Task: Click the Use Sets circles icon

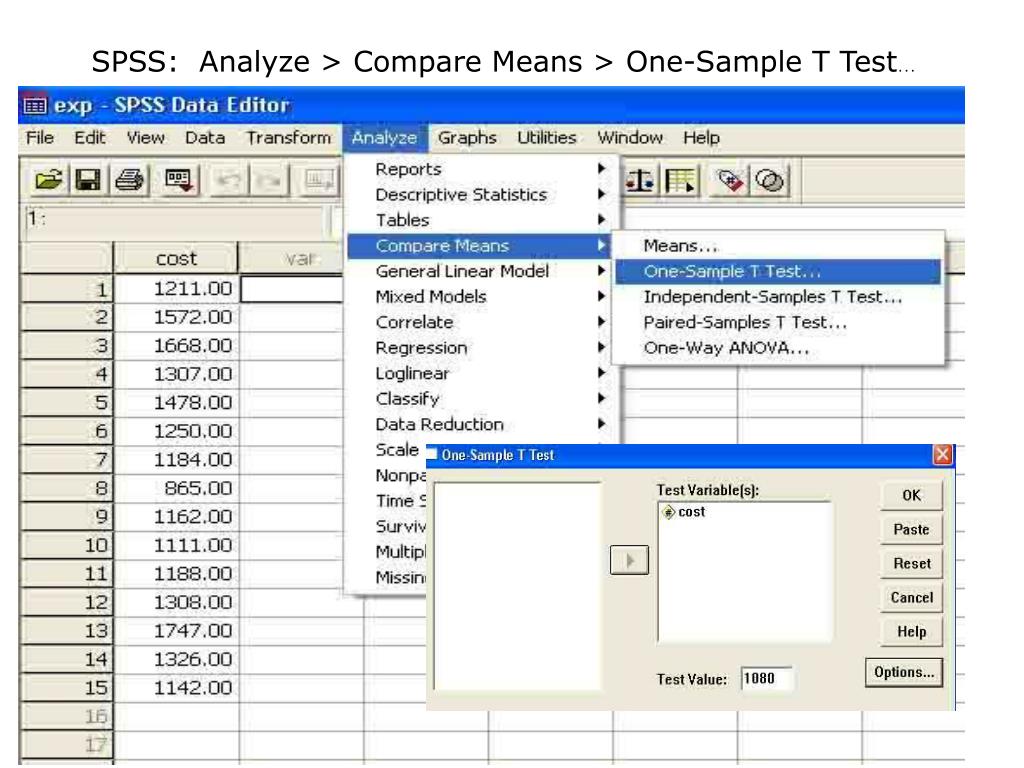Action: click(x=769, y=180)
